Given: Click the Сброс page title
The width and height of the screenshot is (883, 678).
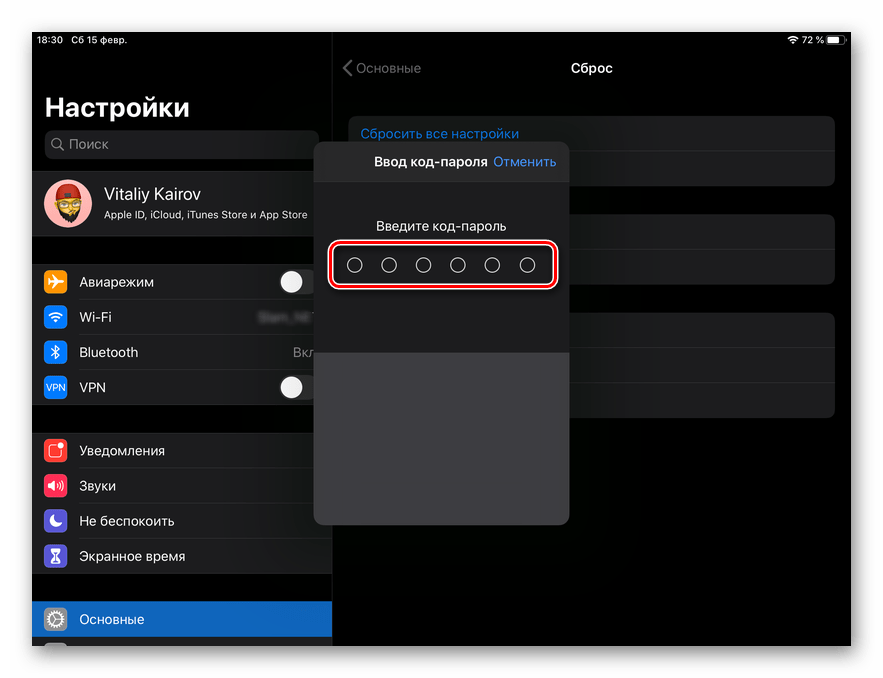Looking at the screenshot, I should pyautogui.click(x=591, y=68).
